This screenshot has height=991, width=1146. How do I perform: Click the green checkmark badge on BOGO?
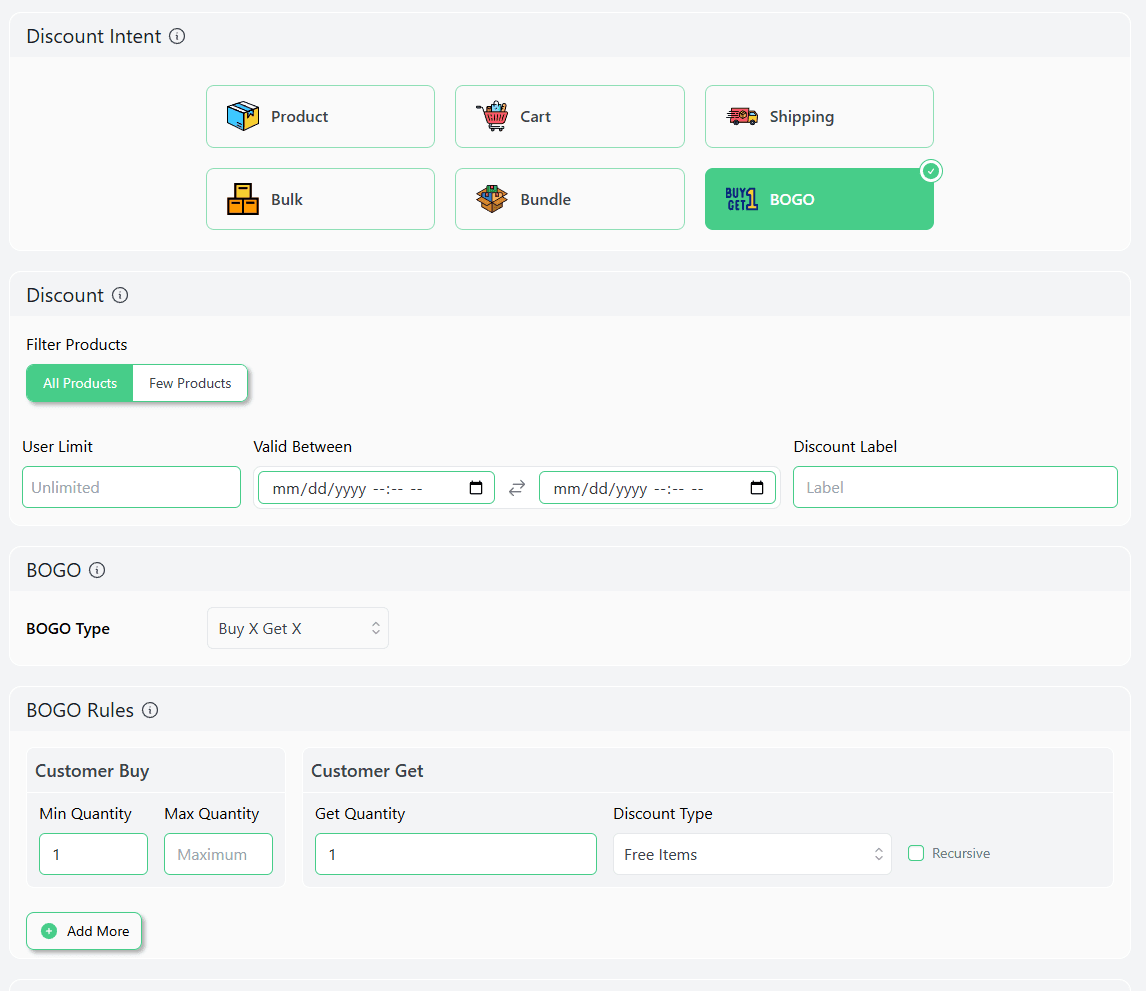[930, 171]
